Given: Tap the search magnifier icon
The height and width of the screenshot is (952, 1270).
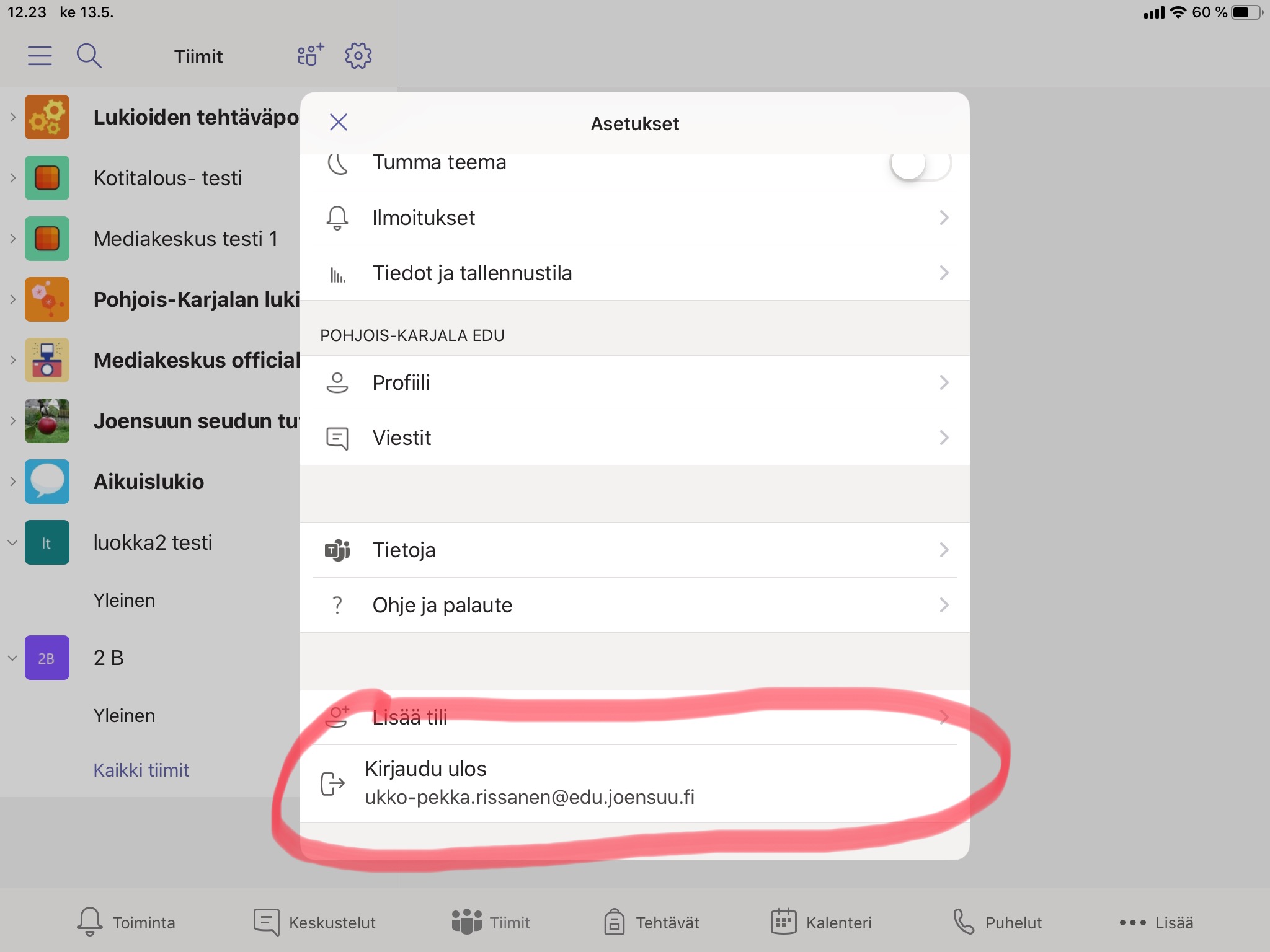Looking at the screenshot, I should tap(89, 56).
